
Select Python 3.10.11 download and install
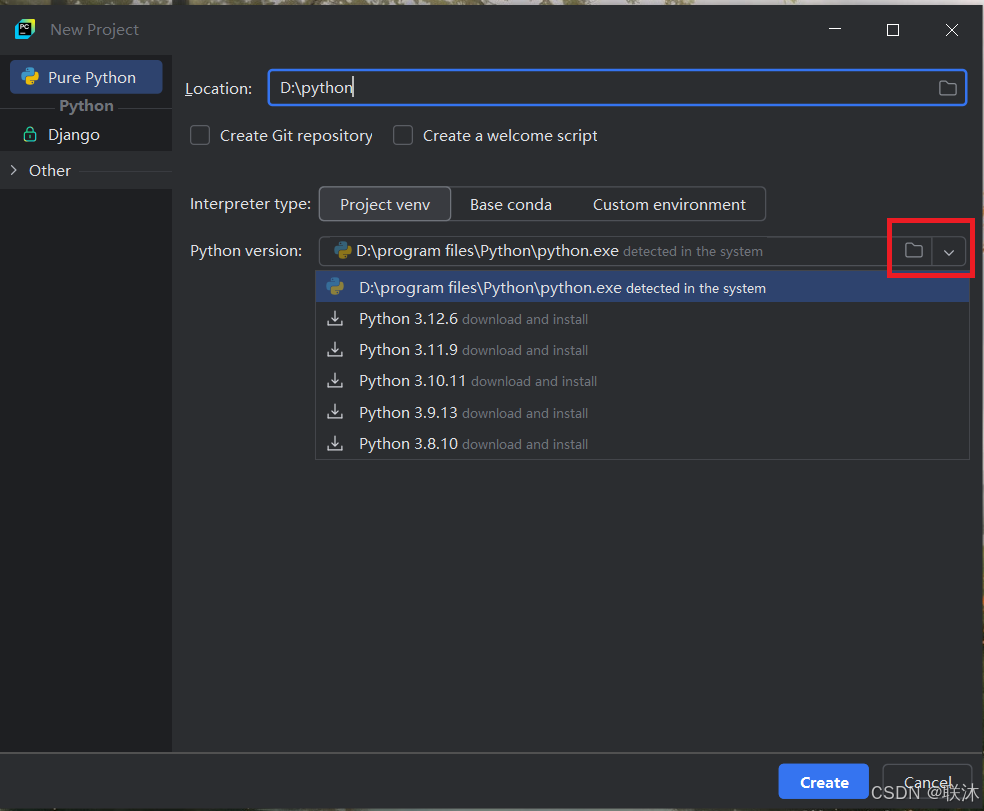click(643, 381)
